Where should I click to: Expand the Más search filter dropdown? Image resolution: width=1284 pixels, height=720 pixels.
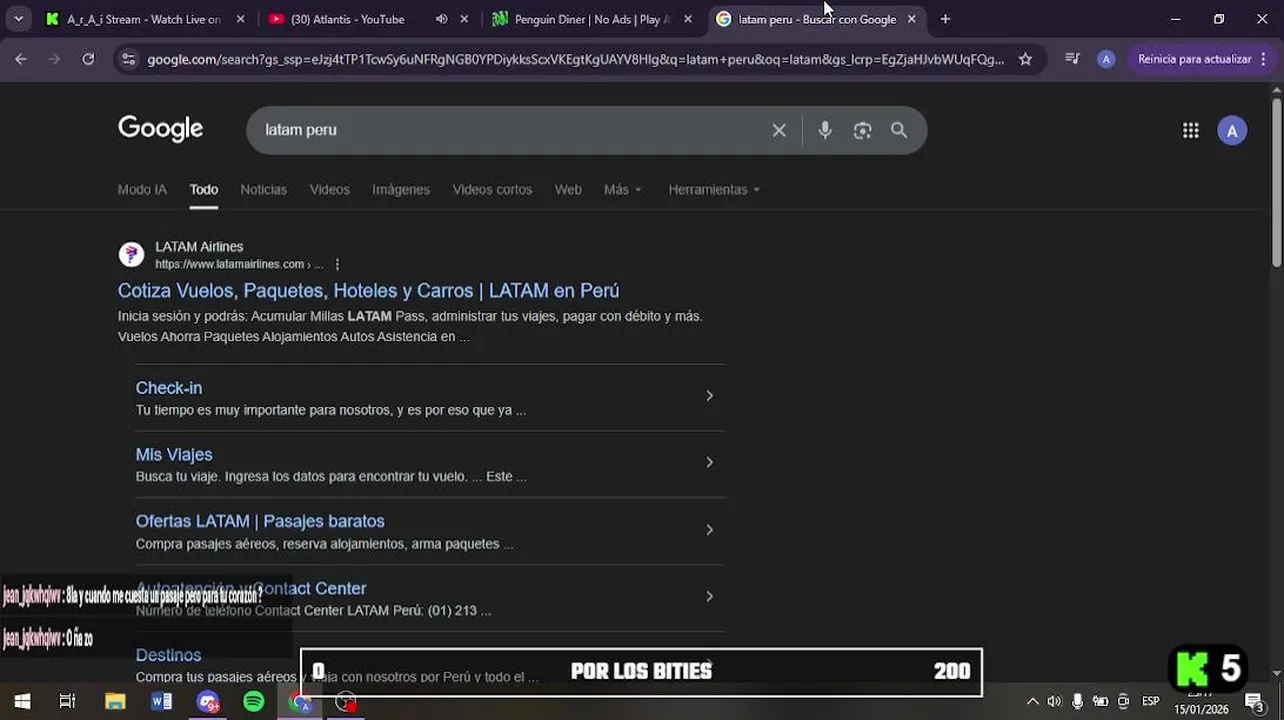click(x=623, y=189)
